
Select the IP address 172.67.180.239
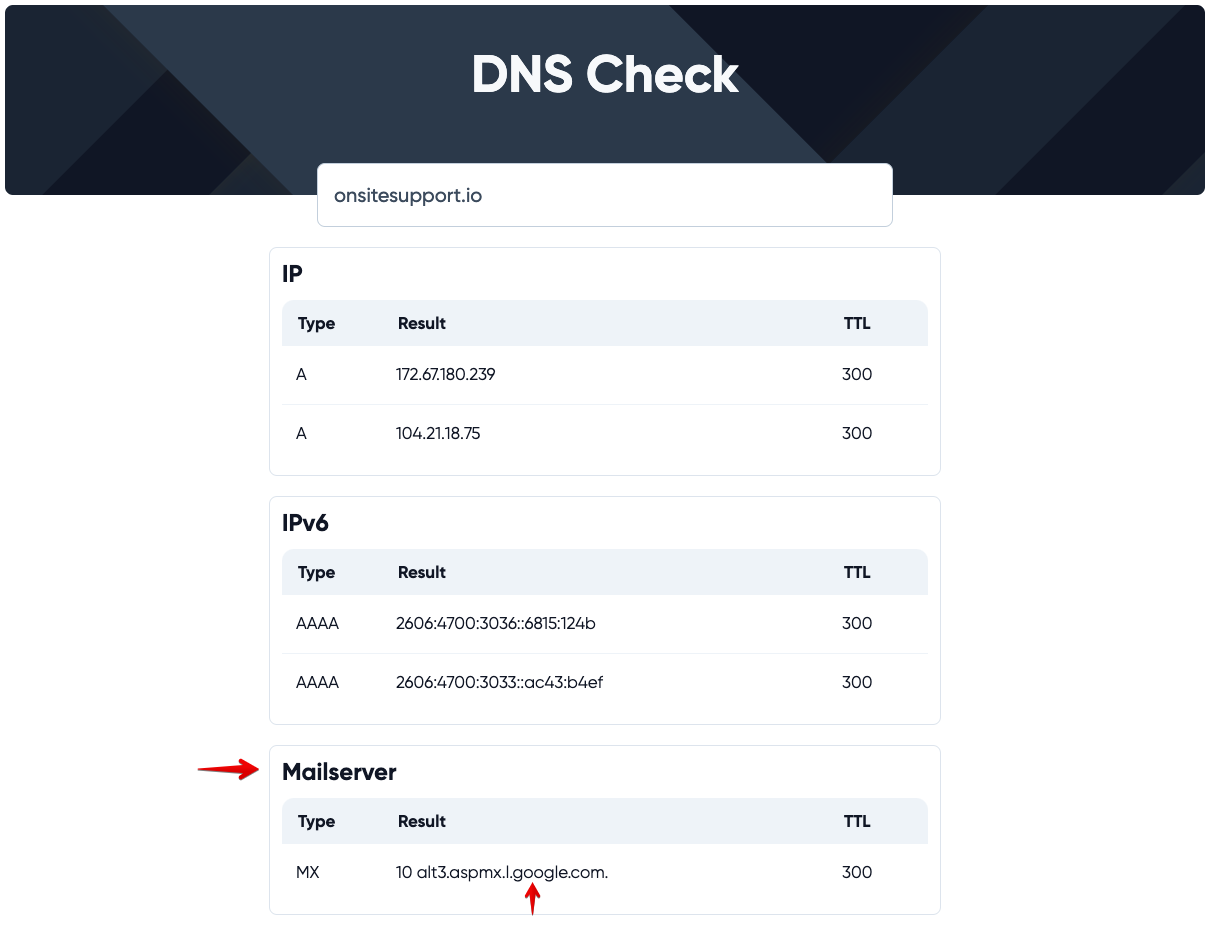point(446,374)
